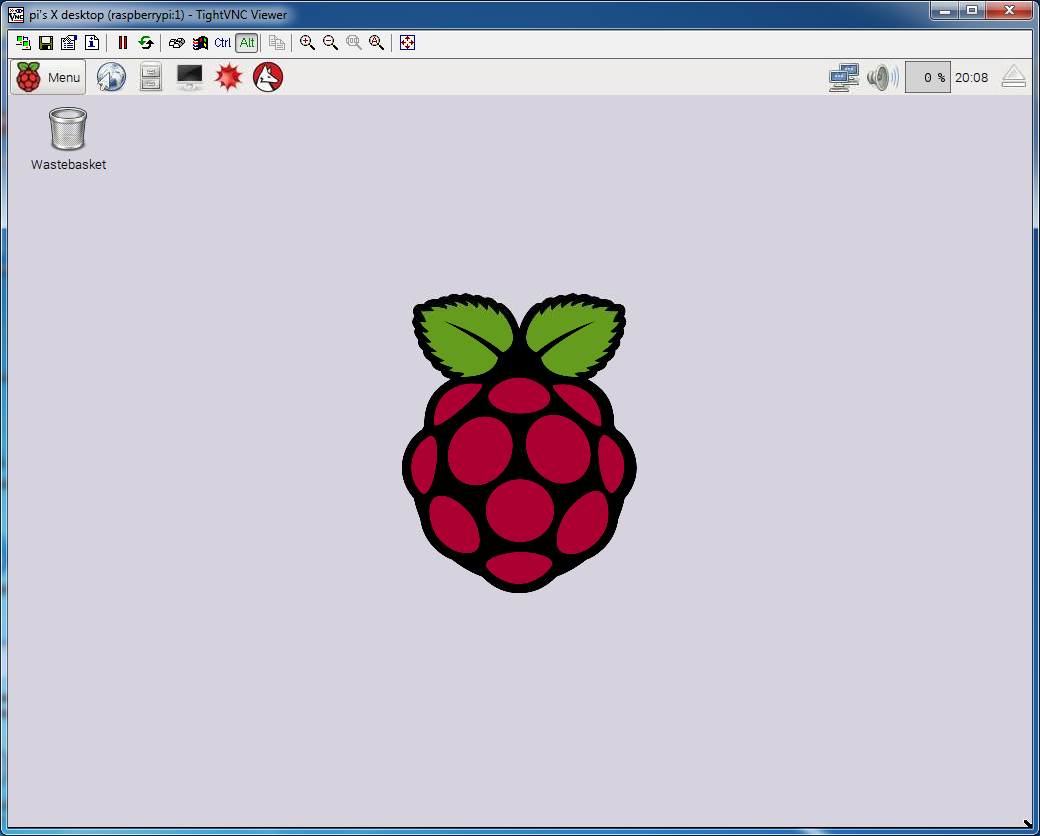Open the volume control speaker icon
This screenshot has height=836, width=1040.
(x=882, y=78)
